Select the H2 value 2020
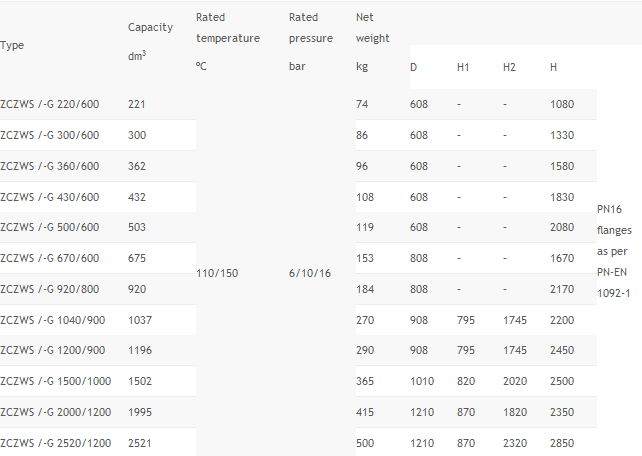The image size is (642, 456). tap(516, 382)
